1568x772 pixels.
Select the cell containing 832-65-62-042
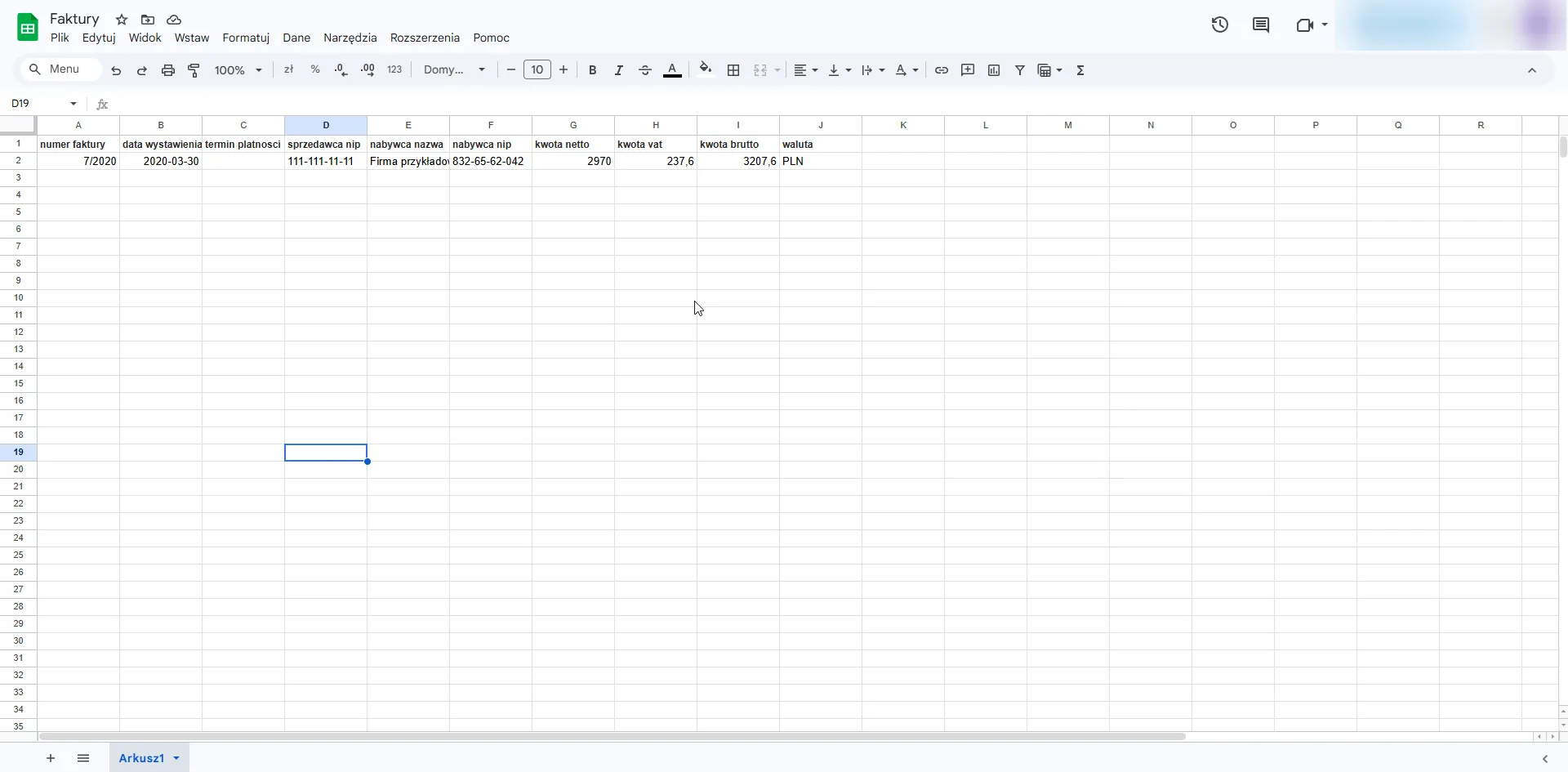point(491,161)
